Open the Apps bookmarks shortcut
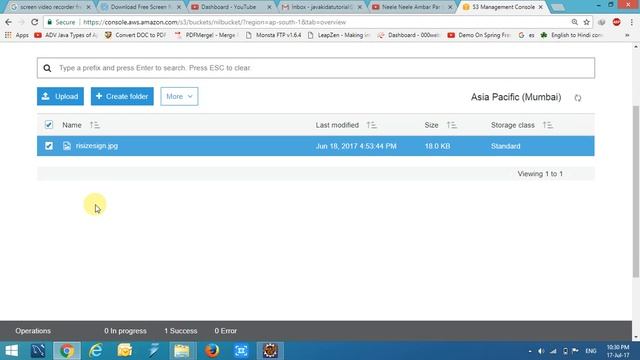 pyautogui.click(x=17, y=35)
